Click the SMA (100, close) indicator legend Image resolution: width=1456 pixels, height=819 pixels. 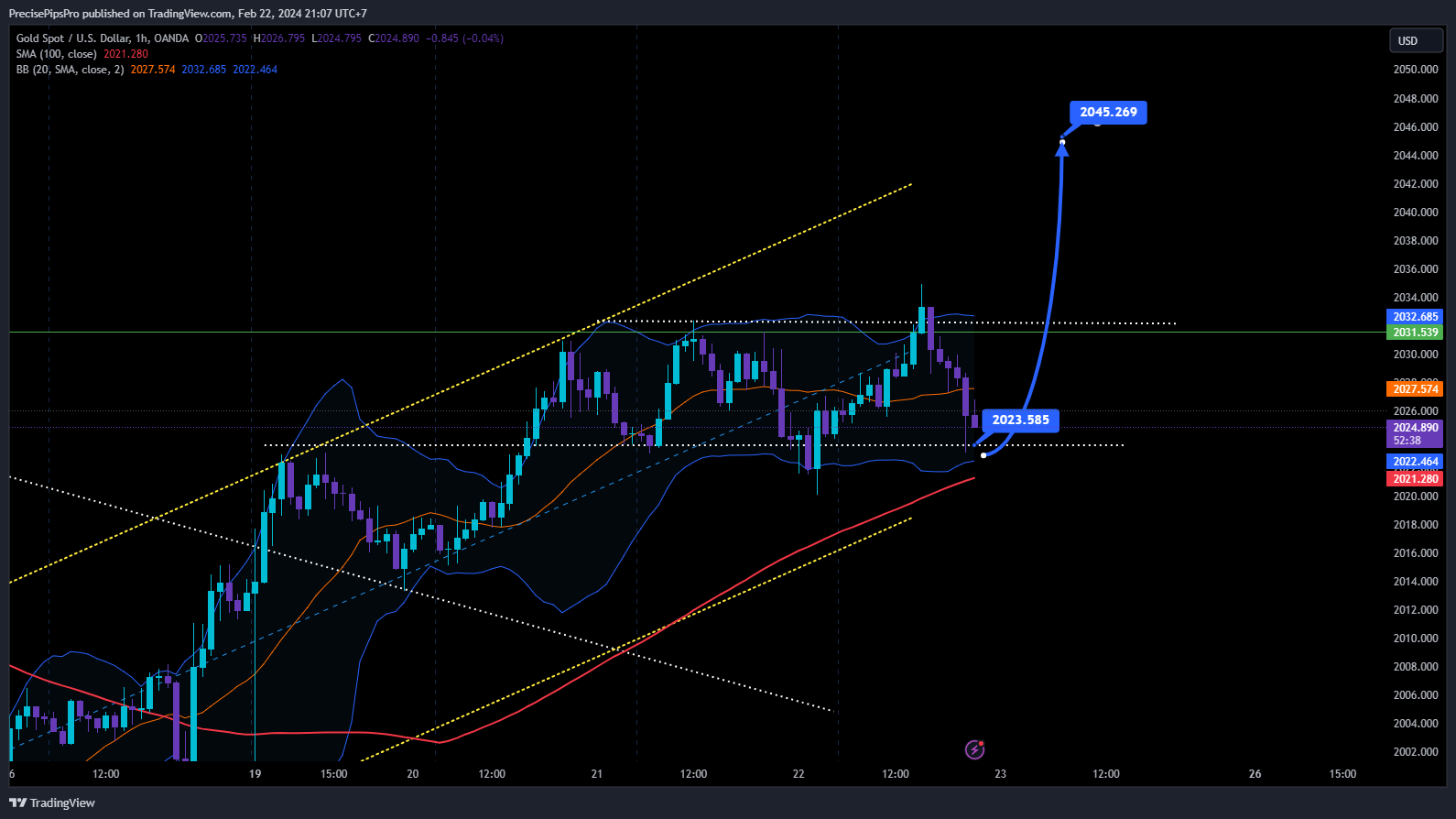click(56, 54)
